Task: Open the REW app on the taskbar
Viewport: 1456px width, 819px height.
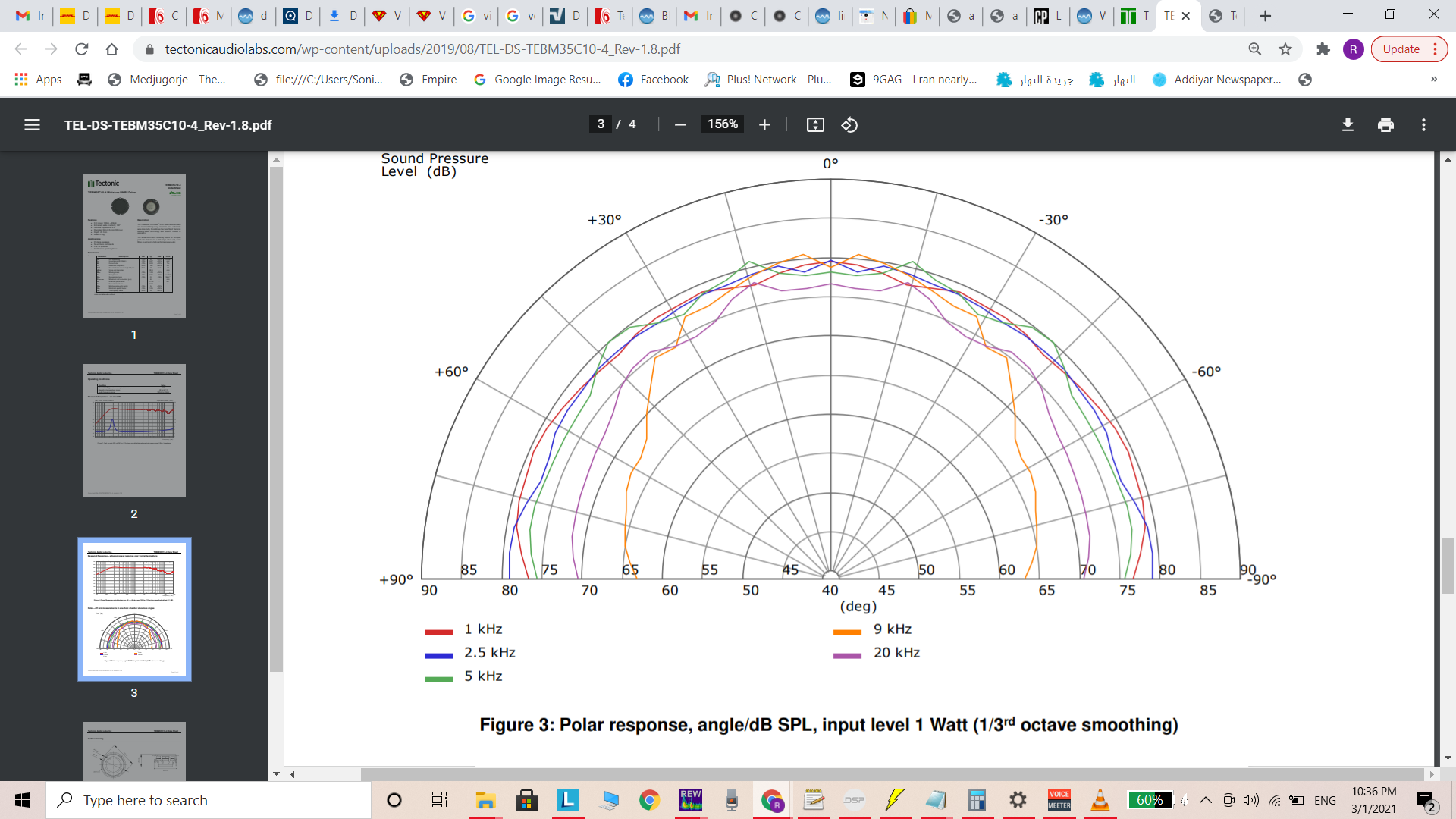Action: click(691, 800)
